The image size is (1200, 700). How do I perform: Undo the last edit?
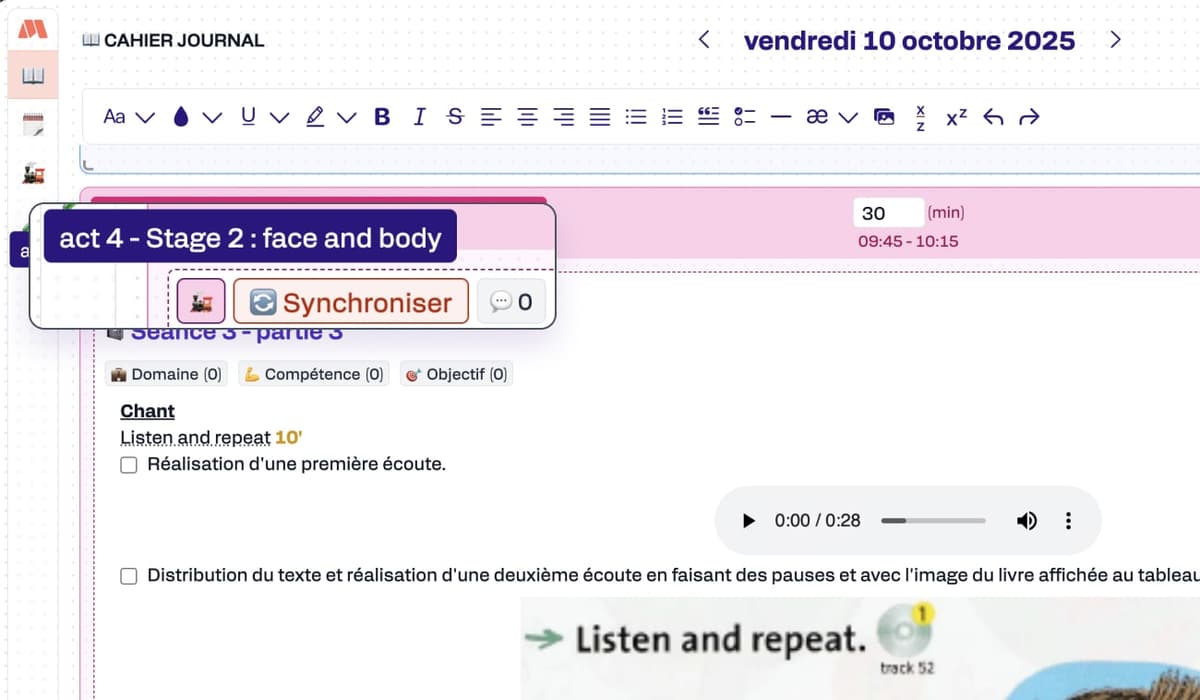pyautogui.click(x=993, y=117)
